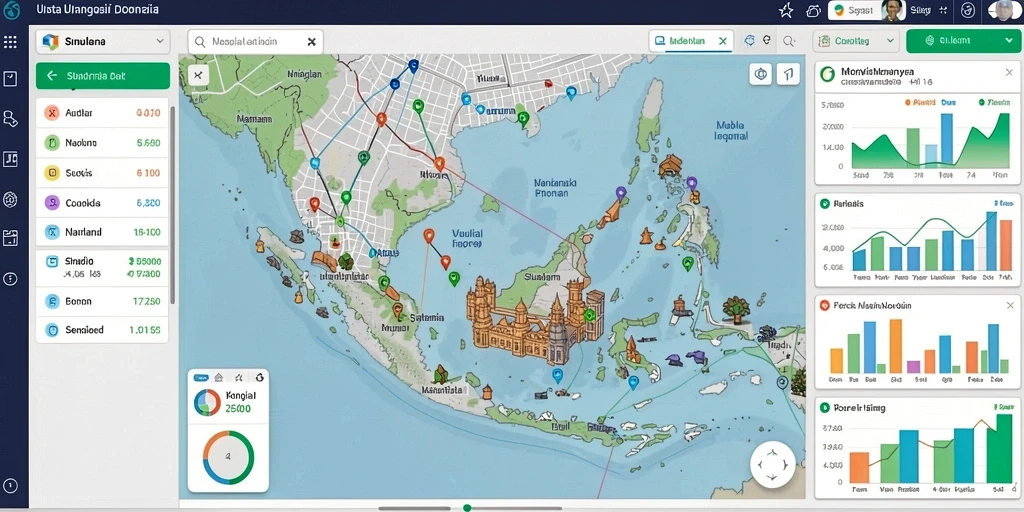
Task: Click the orange pin near Vouiial label
Action: tap(428, 236)
